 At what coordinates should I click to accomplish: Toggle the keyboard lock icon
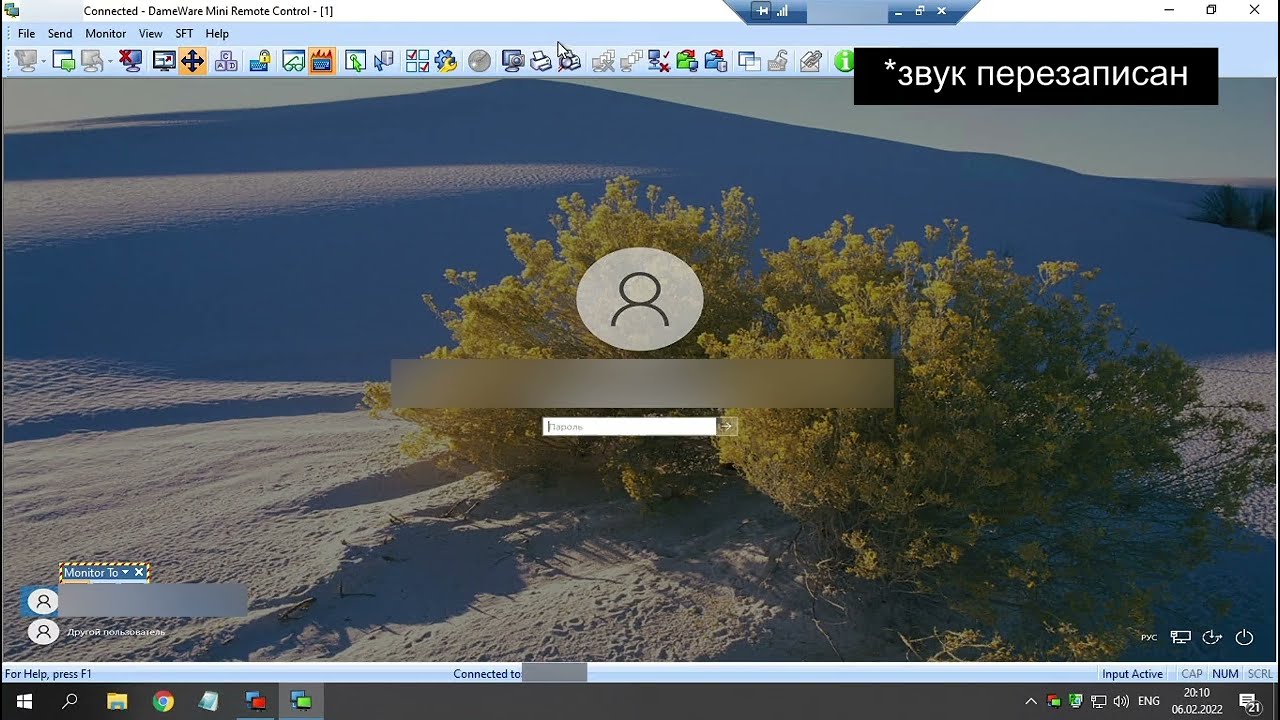(260, 61)
